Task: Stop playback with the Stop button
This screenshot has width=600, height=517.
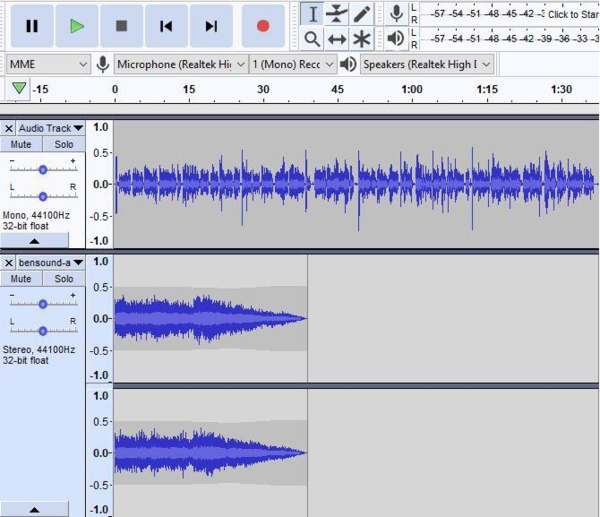Action: 122,26
